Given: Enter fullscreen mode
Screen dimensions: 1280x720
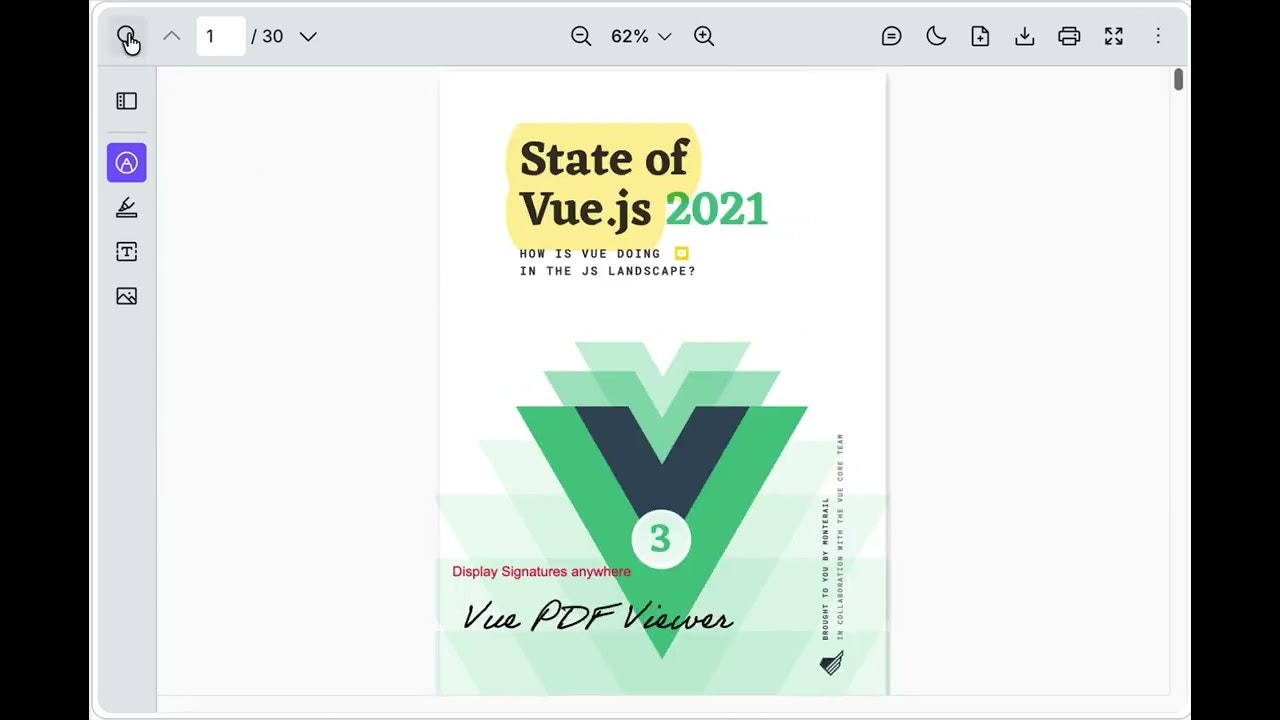Looking at the screenshot, I should coord(1113,36).
